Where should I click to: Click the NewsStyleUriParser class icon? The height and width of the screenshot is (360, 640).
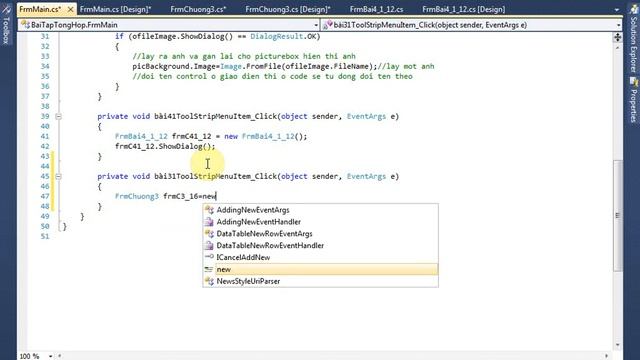tap(209, 281)
